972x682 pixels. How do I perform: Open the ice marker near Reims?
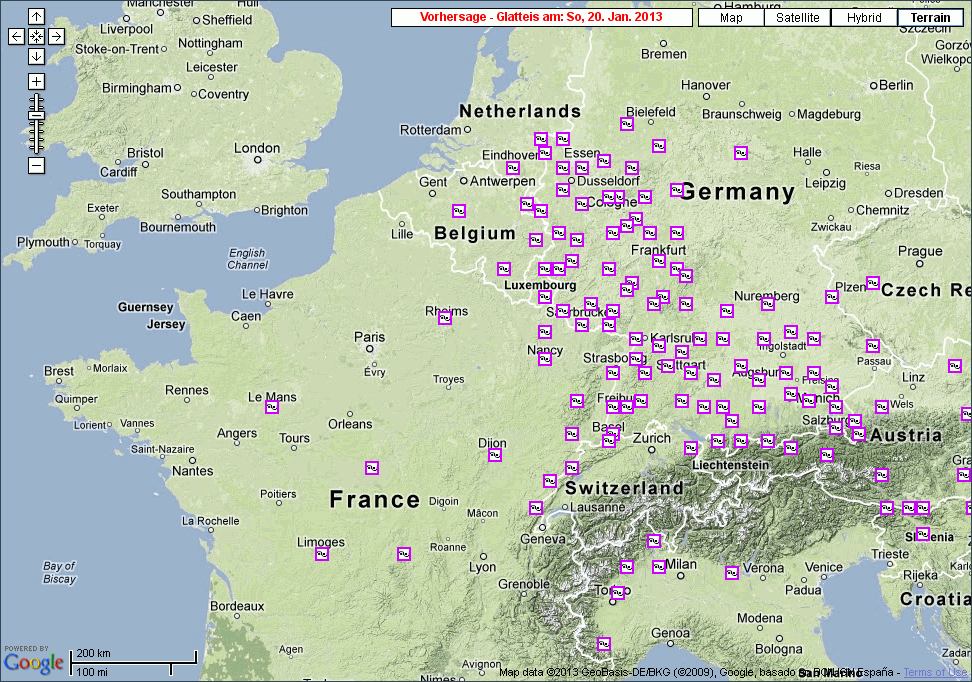pos(445,318)
